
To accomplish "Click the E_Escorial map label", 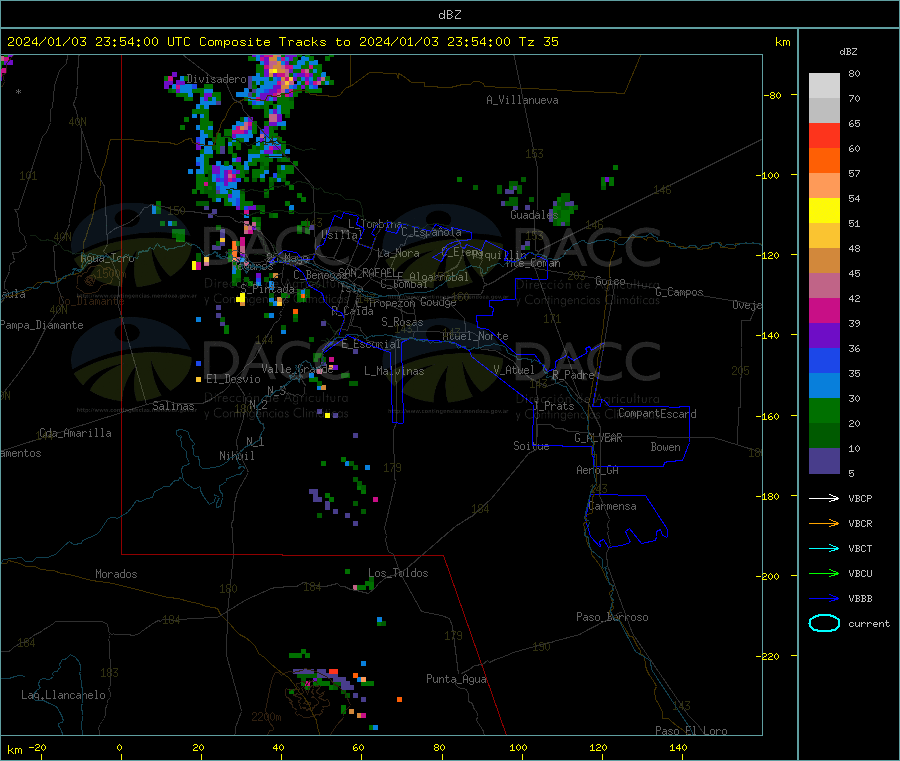I will (x=370, y=344).
